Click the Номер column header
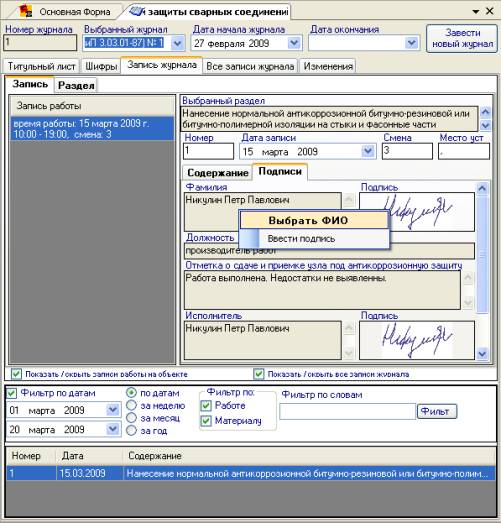Viewport: 501px width, 523px height. 31,456
